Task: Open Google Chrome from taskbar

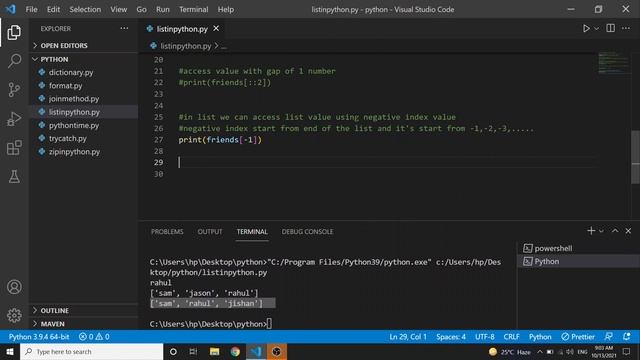Action: [x=235, y=351]
